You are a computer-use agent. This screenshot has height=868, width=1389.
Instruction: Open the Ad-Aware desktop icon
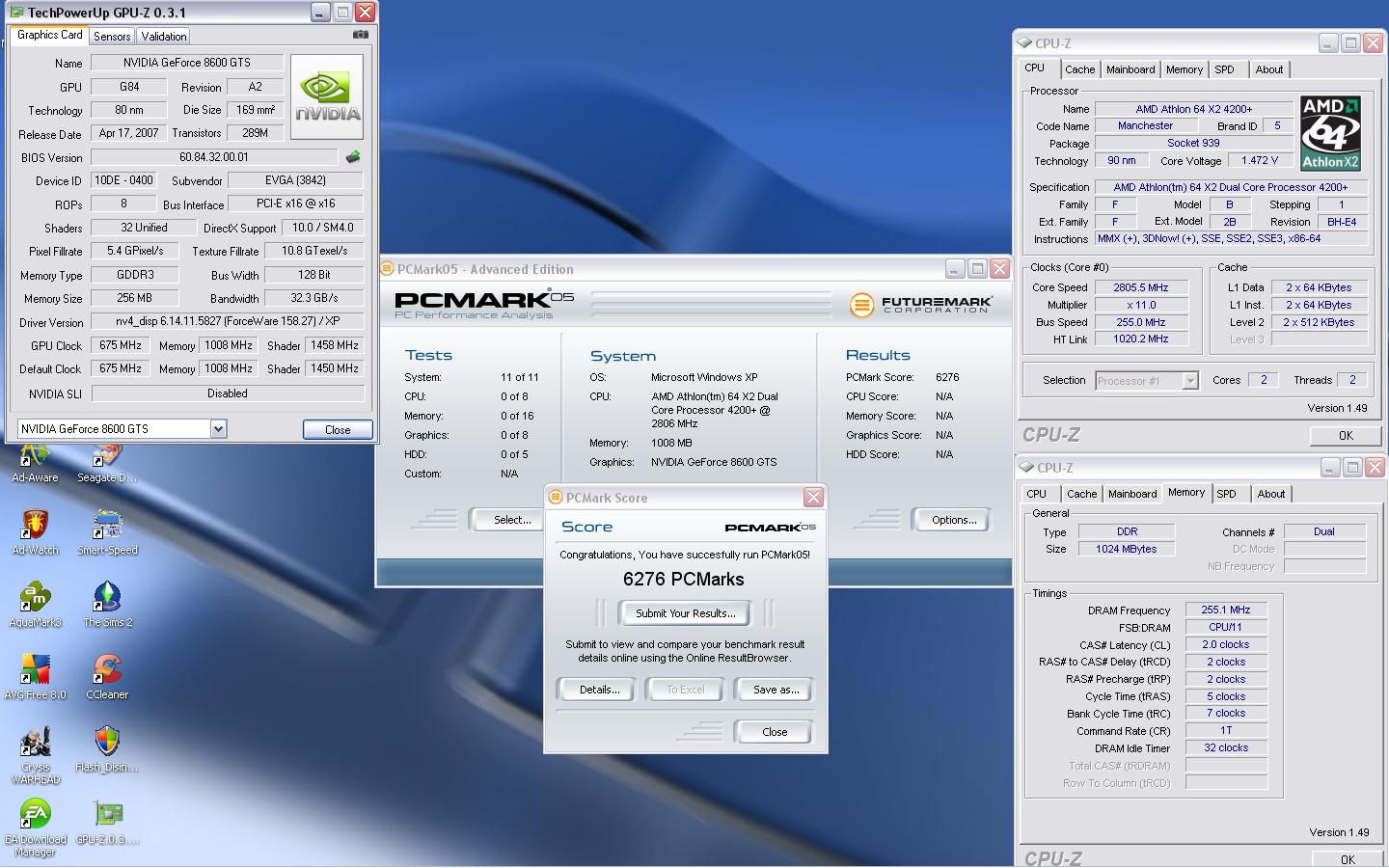pos(35,463)
